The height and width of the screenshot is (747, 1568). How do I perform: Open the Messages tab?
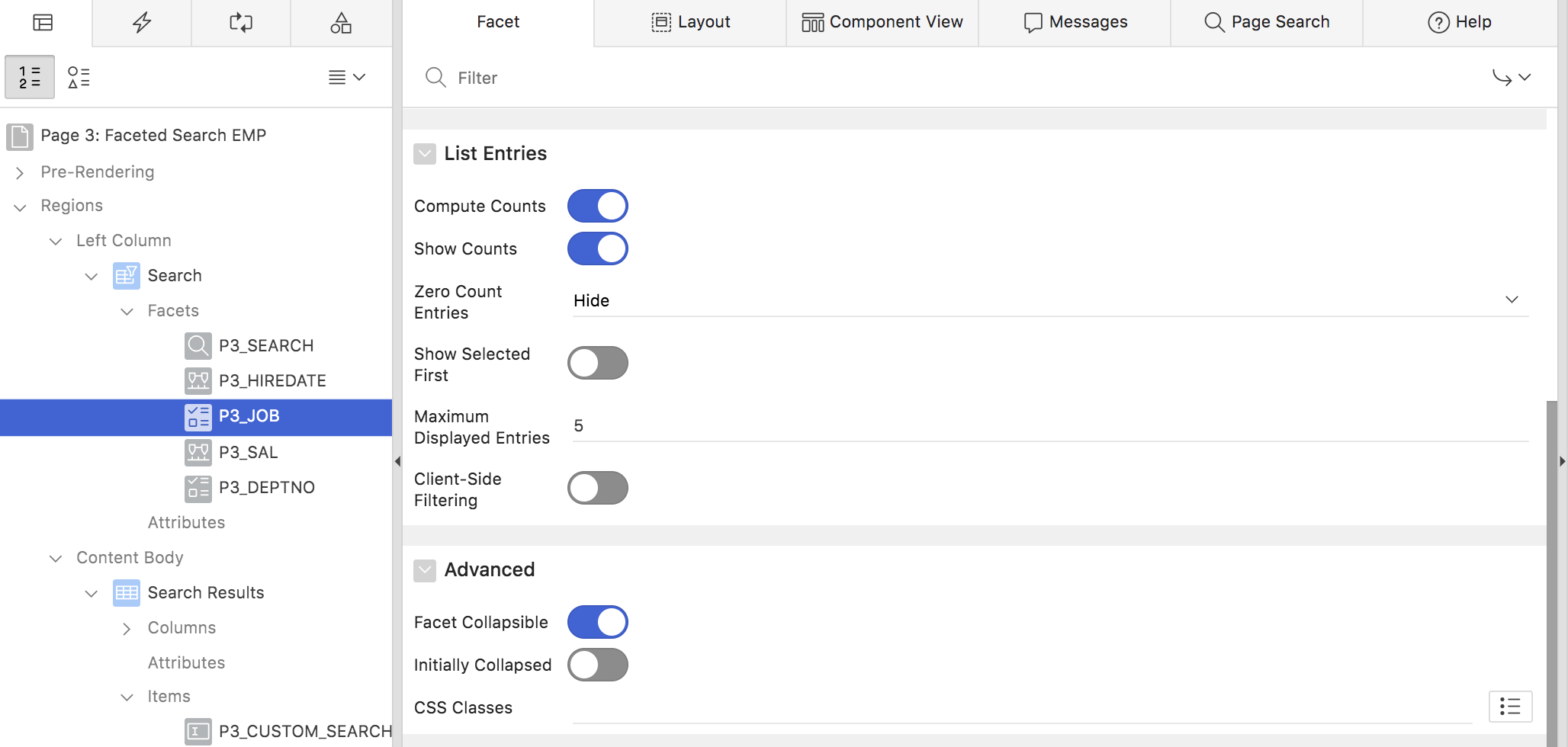click(x=1075, y=22)
